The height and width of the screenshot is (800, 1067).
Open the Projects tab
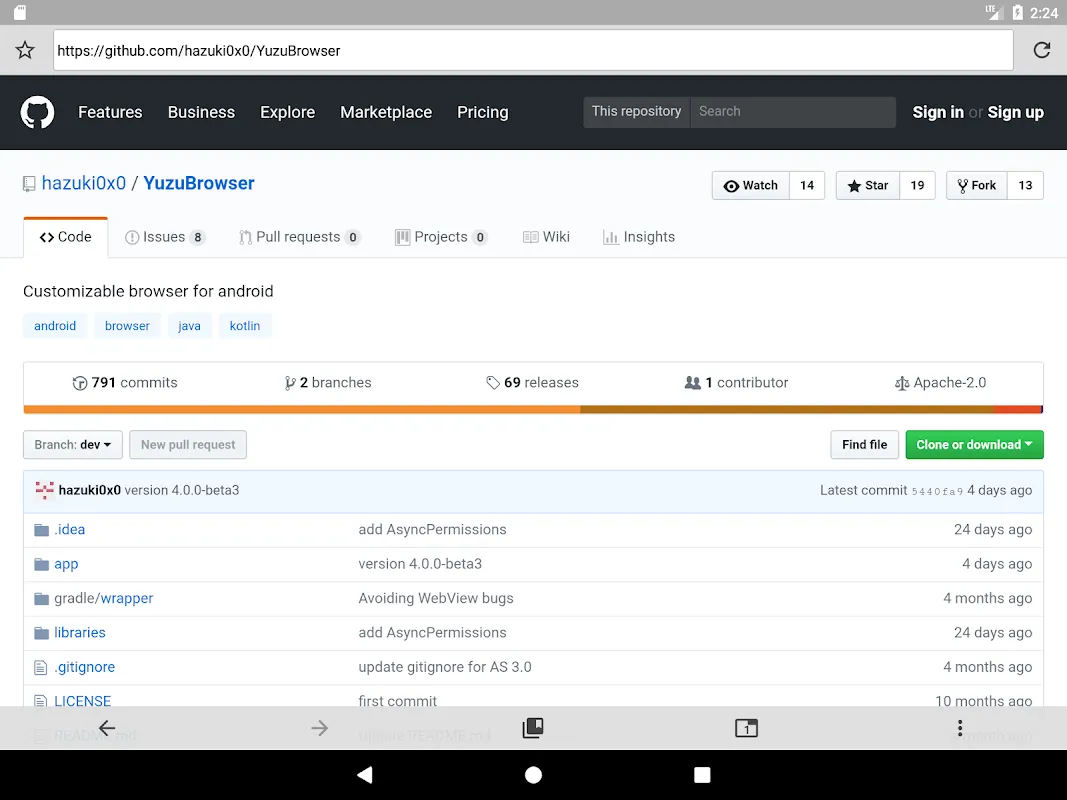441,237
